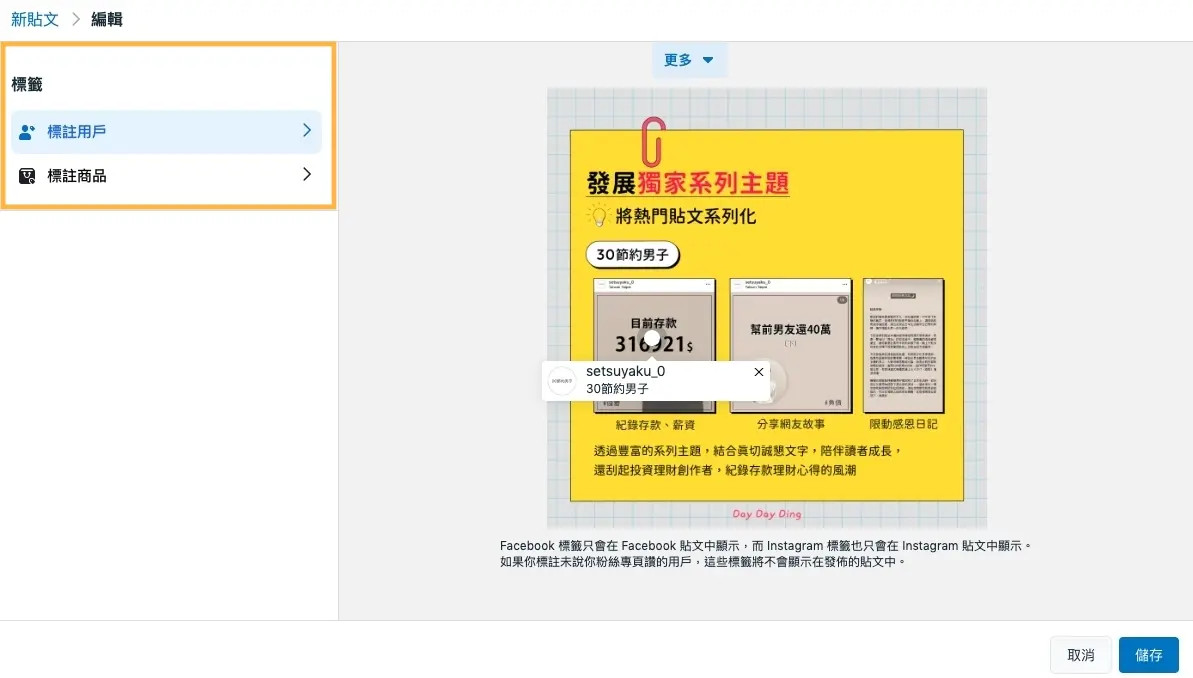
Task: Save tags with 儲存 button
Action: [x=1148, y=654]
